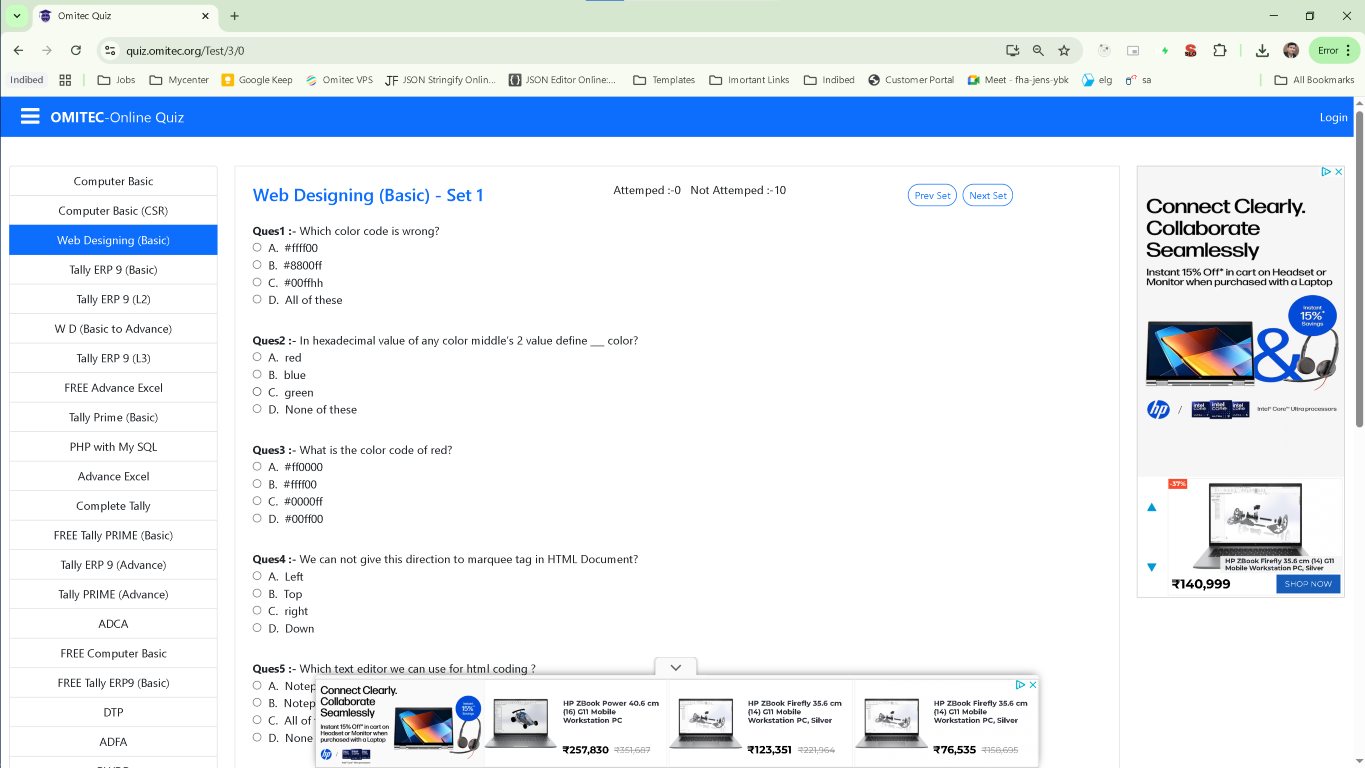Click the browser back arrow

[x=18, y=50]
